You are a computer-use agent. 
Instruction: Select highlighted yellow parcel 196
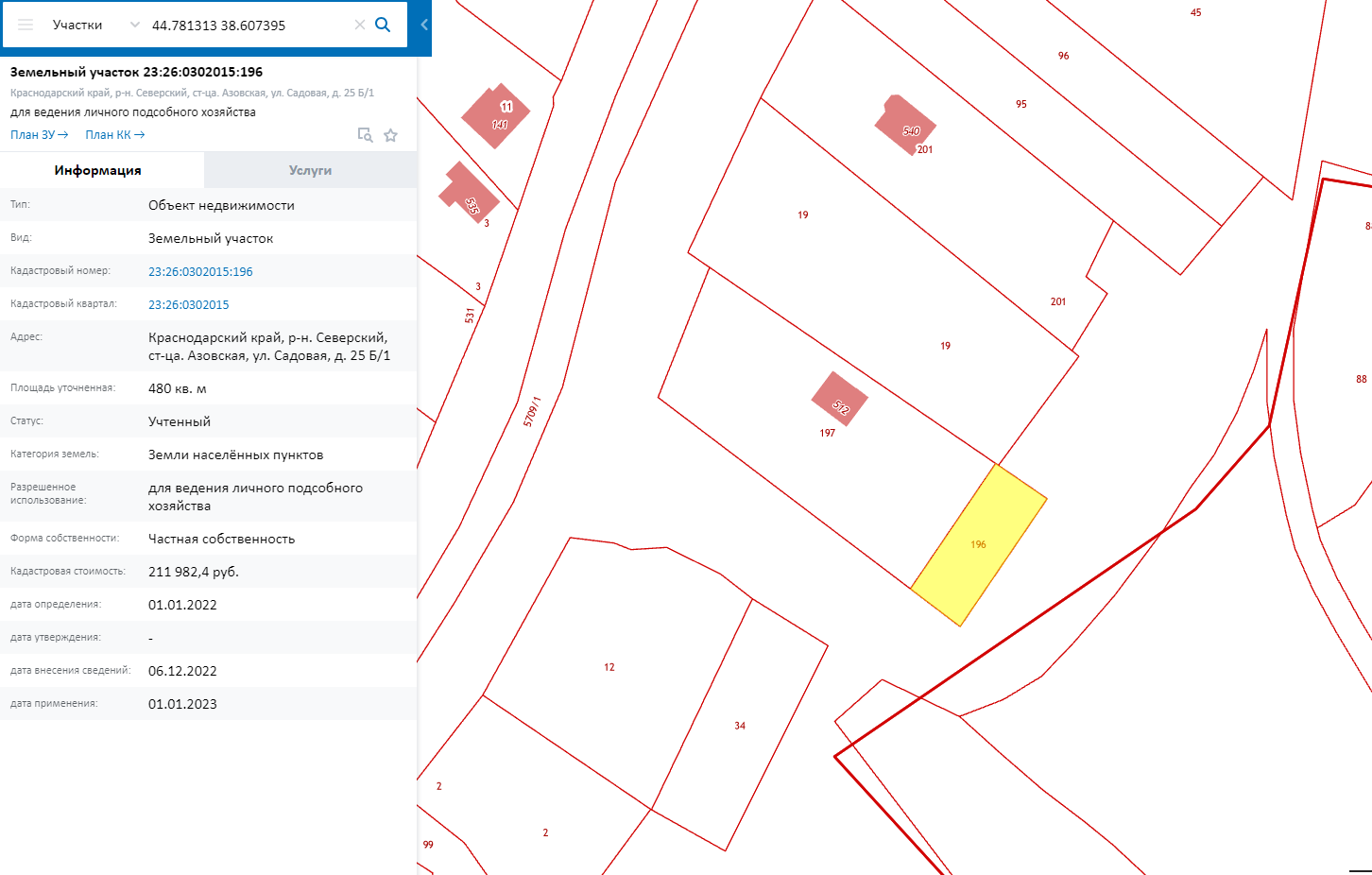pos(979,545)
